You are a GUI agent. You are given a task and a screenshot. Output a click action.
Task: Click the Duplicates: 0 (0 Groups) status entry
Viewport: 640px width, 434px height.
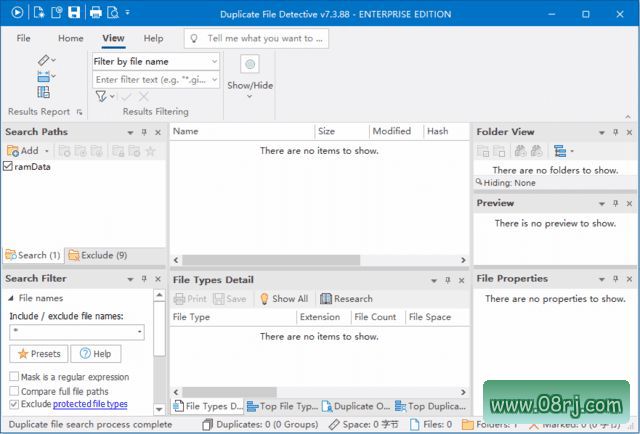pos(260,425)
